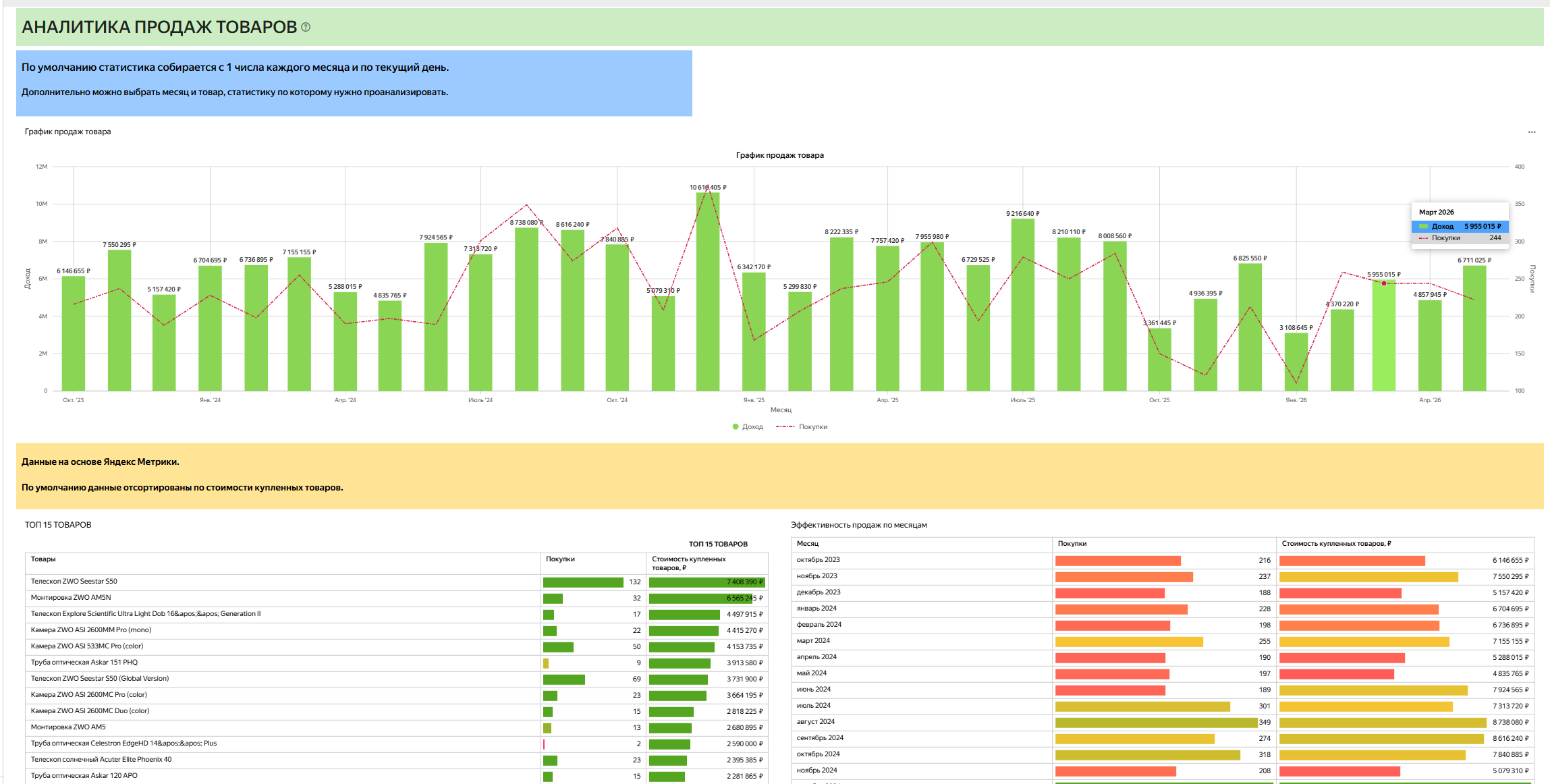
Task: Click the ноябрь 2024 month cell
Action: pyautogui.click(x=921, y=771)
